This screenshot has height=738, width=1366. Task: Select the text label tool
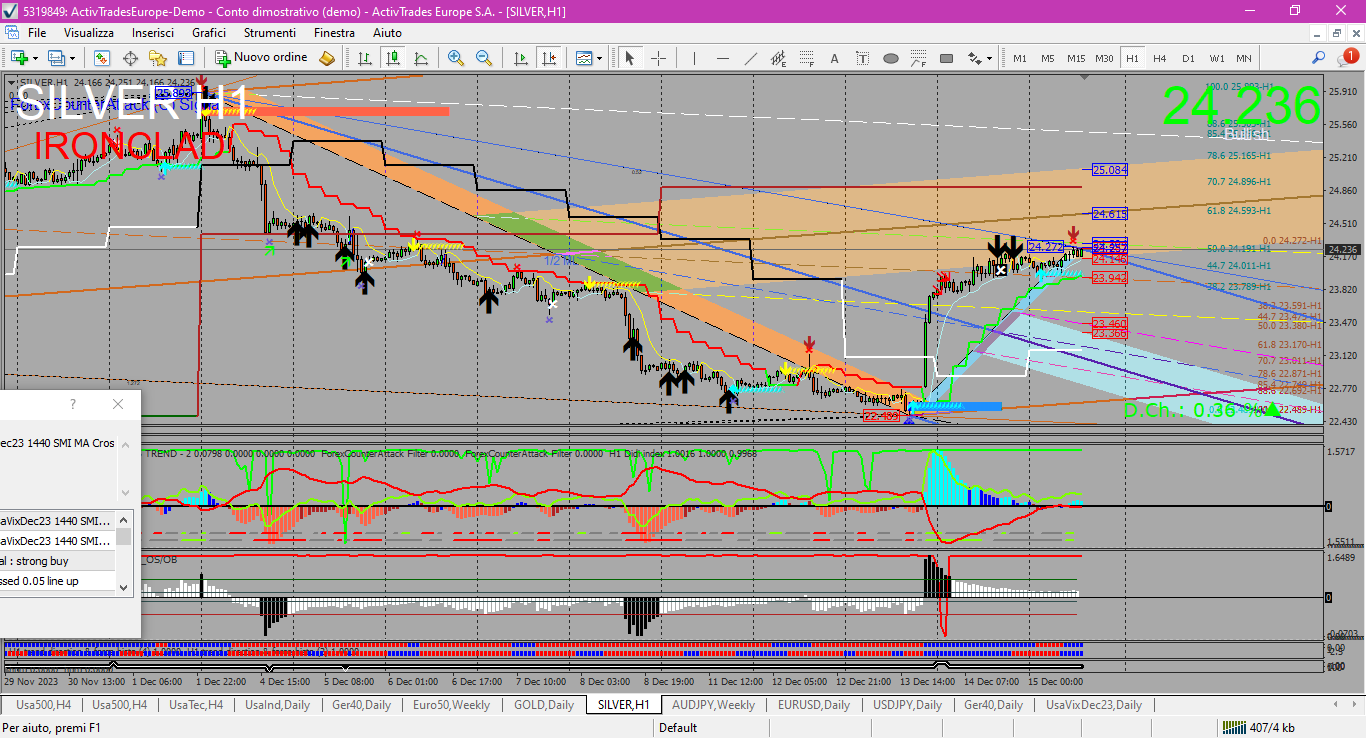[863, 58]
